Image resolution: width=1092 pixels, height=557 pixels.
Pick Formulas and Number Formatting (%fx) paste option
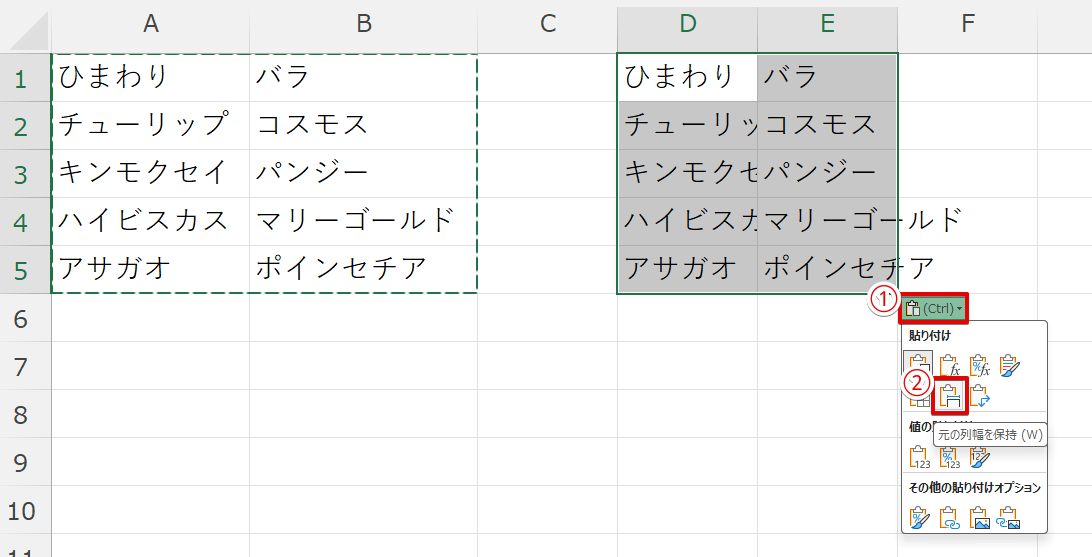point(979,366)
